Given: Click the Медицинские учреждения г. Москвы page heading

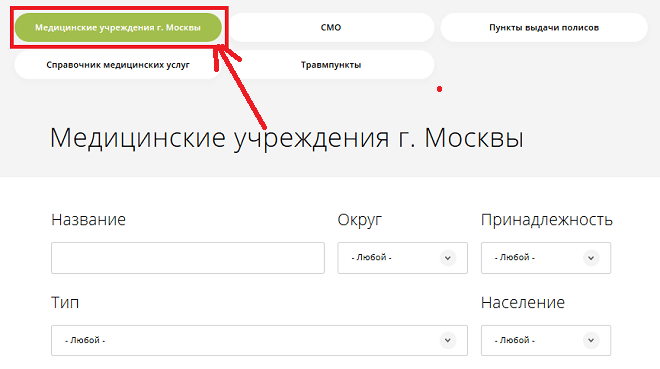Looking at the screenshot, I should (287, 138).
